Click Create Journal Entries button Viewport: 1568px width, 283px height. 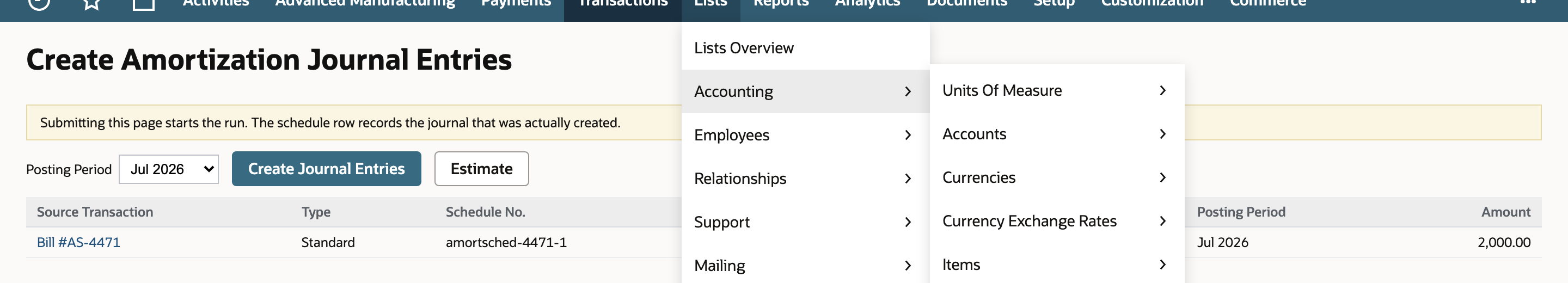coord(326,169)
